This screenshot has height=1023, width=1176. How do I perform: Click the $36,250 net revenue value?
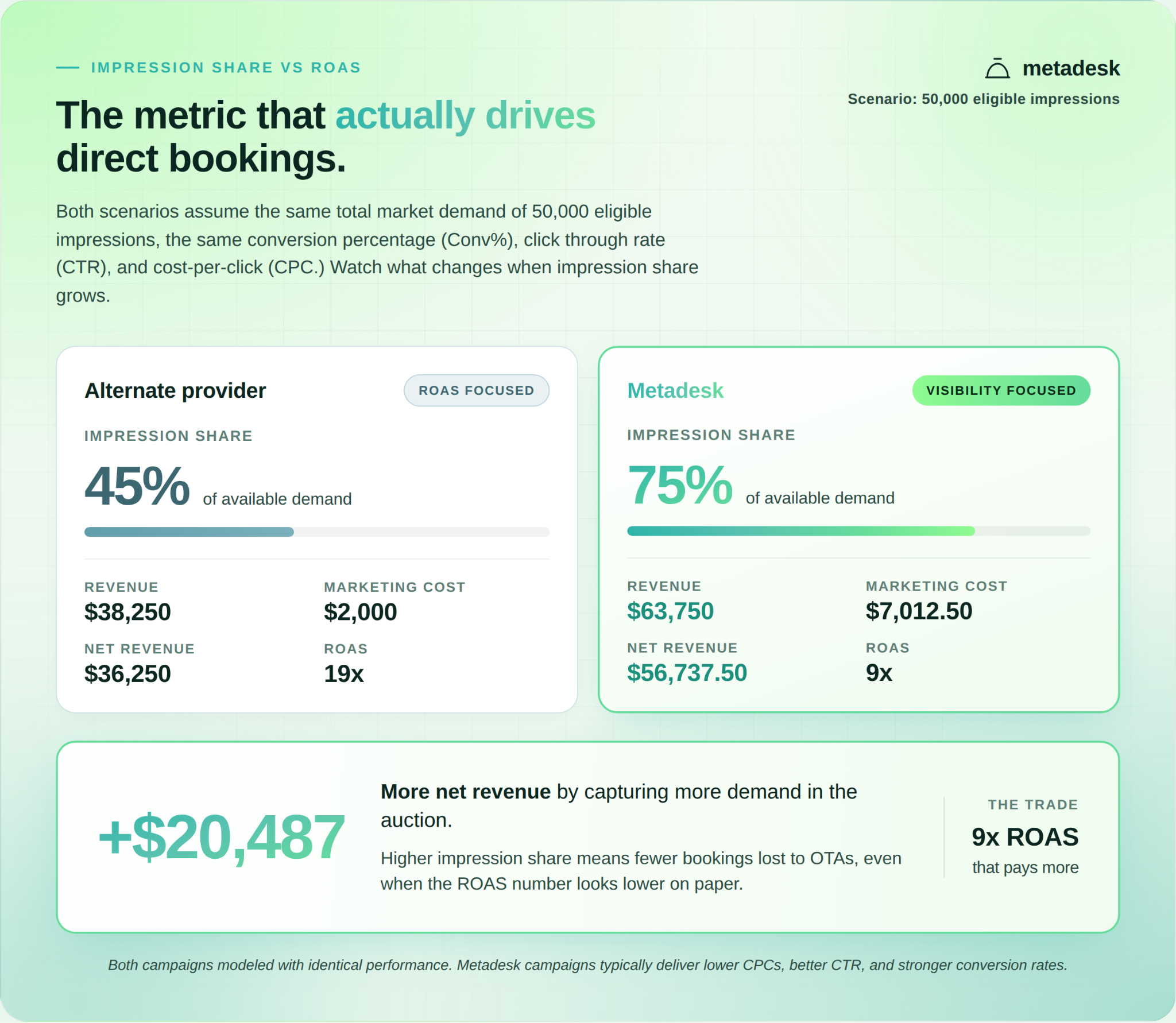click(127, 673)
